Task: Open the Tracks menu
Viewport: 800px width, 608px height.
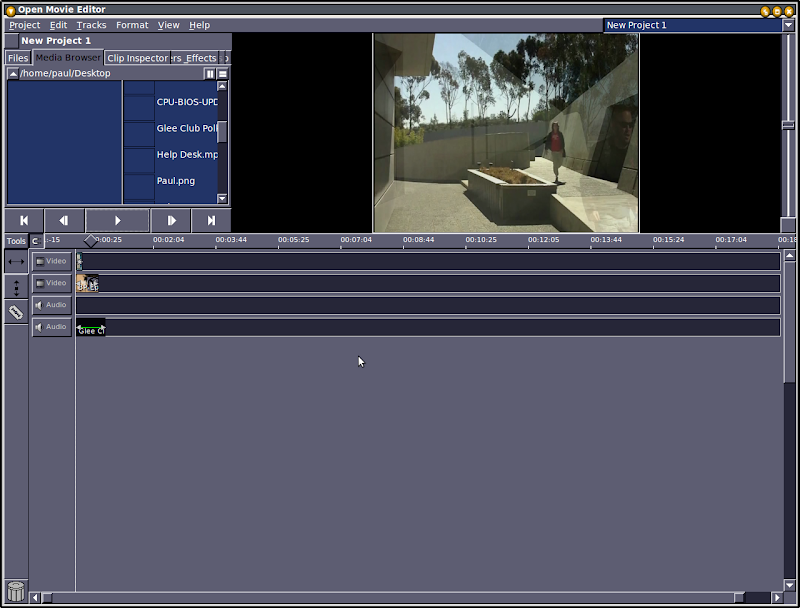Action: [x=91, y=25]
